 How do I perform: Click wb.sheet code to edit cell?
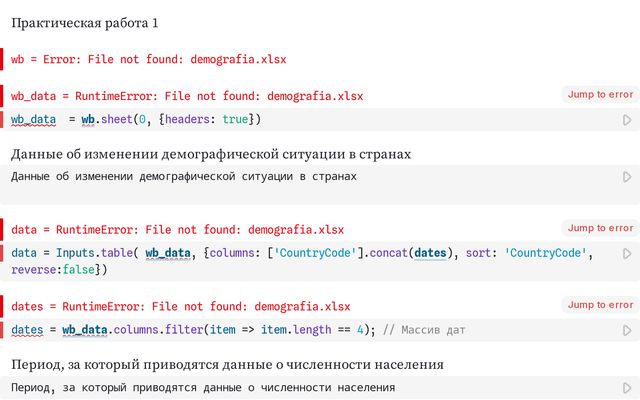pos(136,120)
